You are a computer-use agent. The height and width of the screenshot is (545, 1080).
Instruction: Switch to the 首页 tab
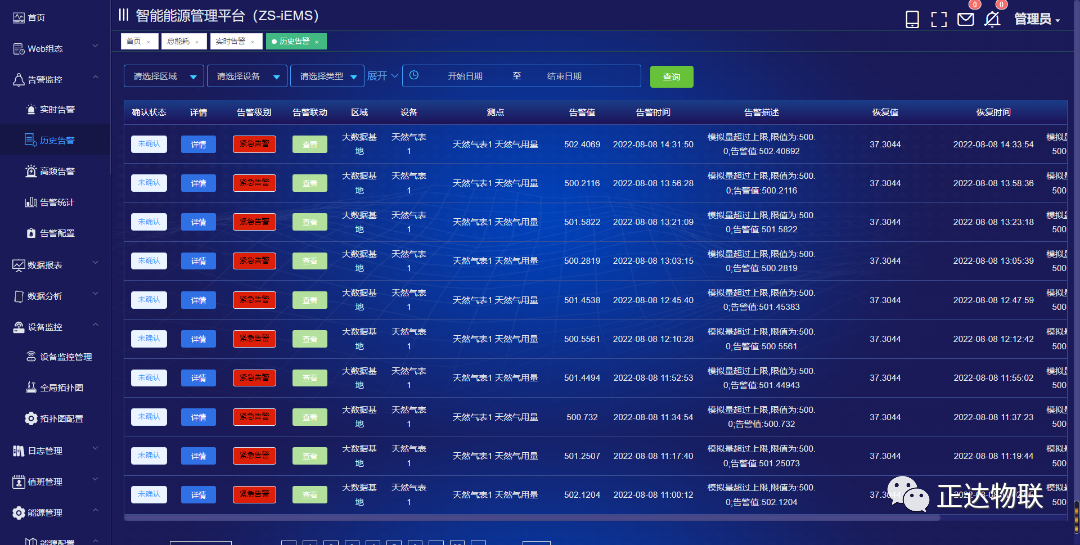tap(140, 41)
